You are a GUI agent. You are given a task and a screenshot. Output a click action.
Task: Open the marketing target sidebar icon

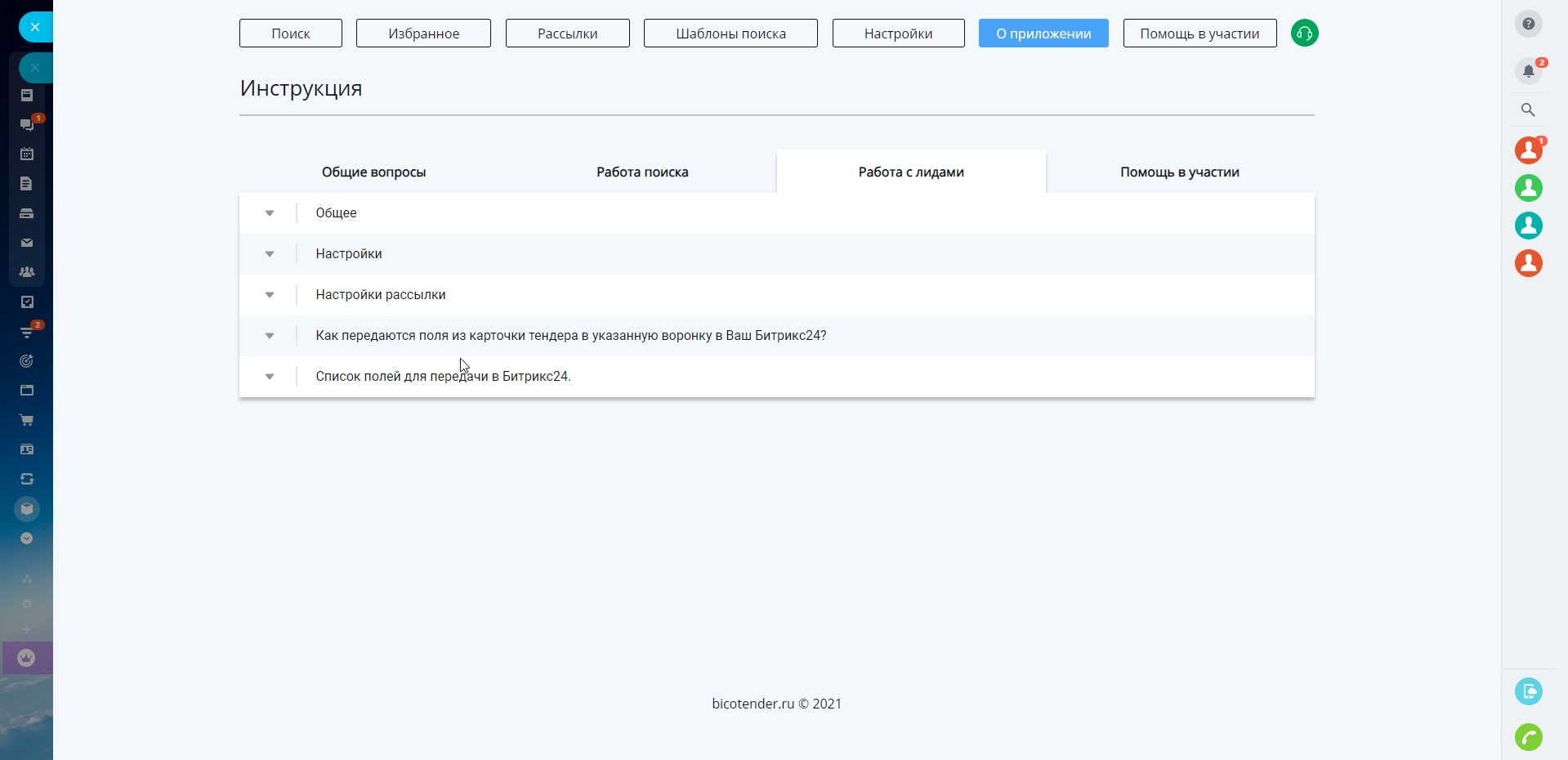point(27,361)
